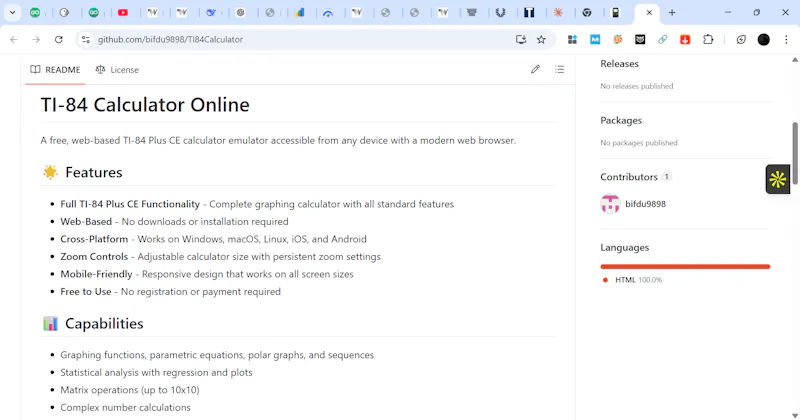Bookmark this page with the star icon

point(541,39)
